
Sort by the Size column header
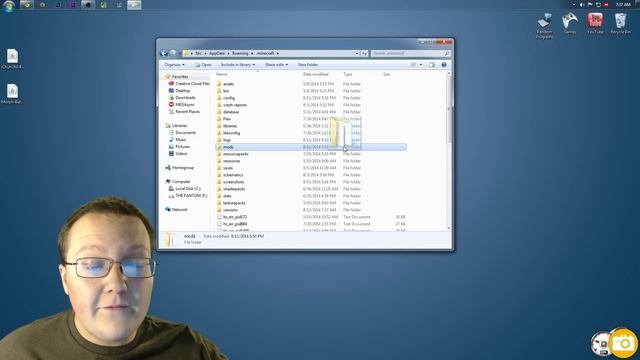click(x=387, y=74)
